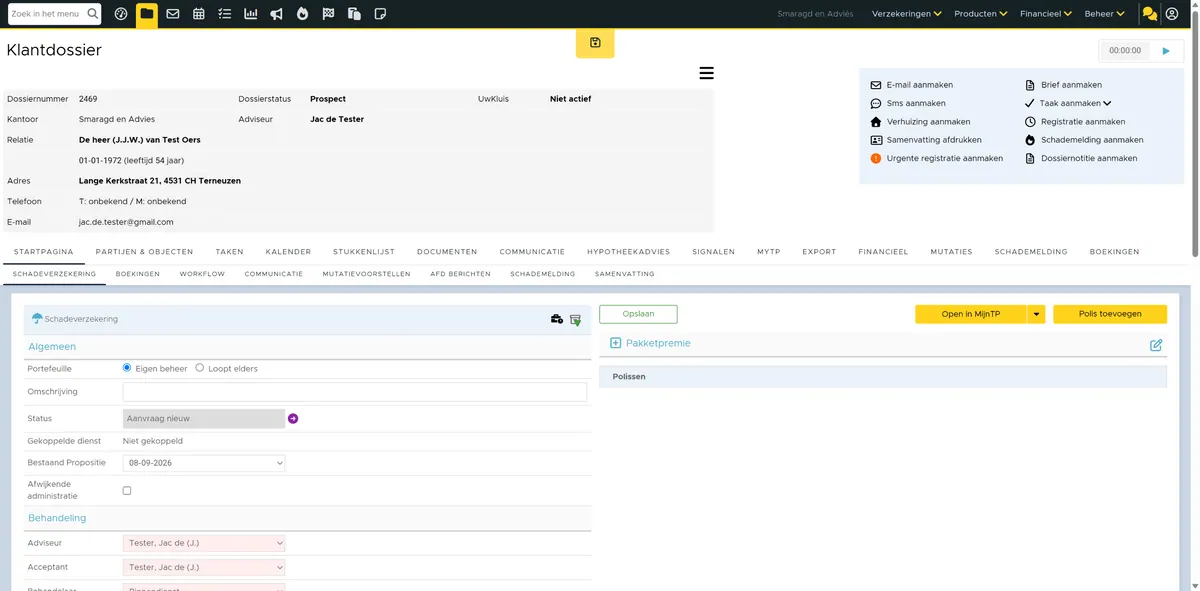This screenshot has height=591, width=1200.
Task: Open the clipboard paste icon in top bar
Action: (354, 14)
